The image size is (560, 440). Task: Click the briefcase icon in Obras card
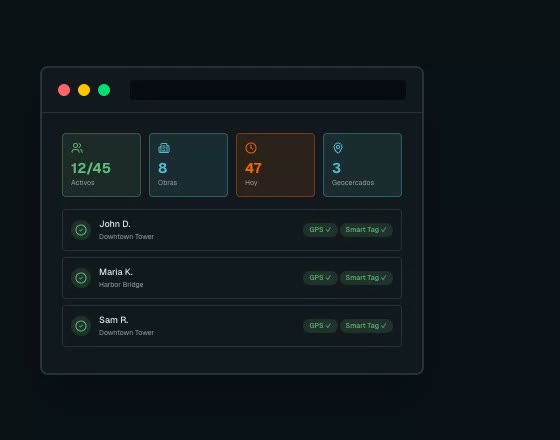[x=164, y=148]
